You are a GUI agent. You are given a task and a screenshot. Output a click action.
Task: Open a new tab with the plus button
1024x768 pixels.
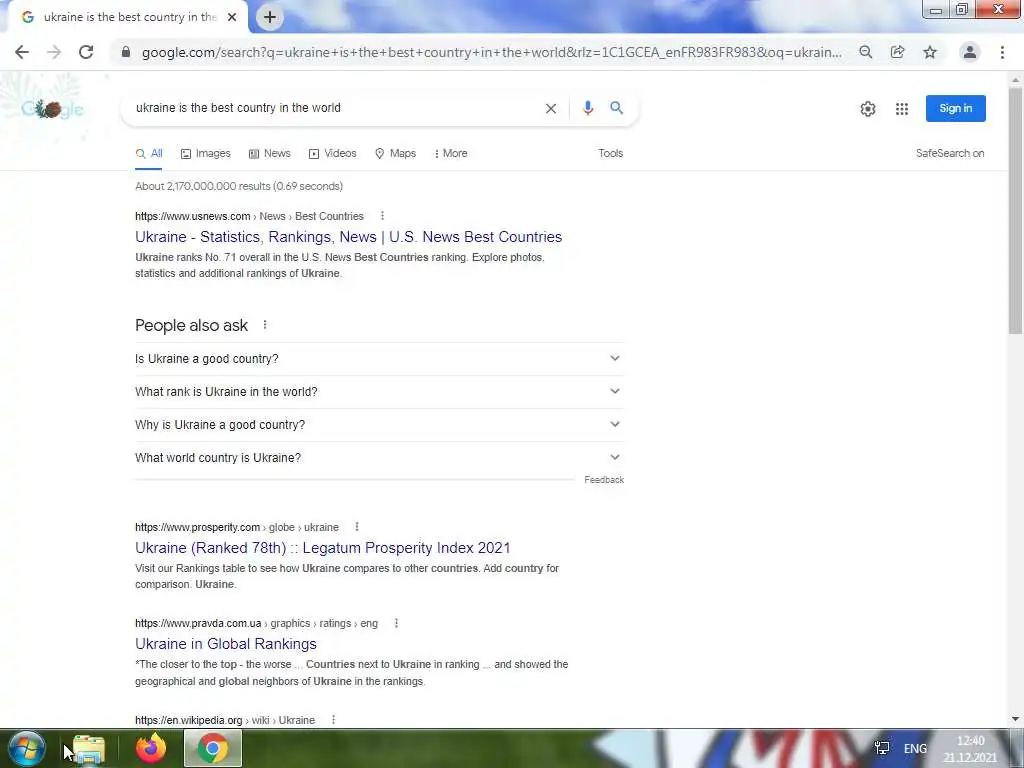pos(270,17)
